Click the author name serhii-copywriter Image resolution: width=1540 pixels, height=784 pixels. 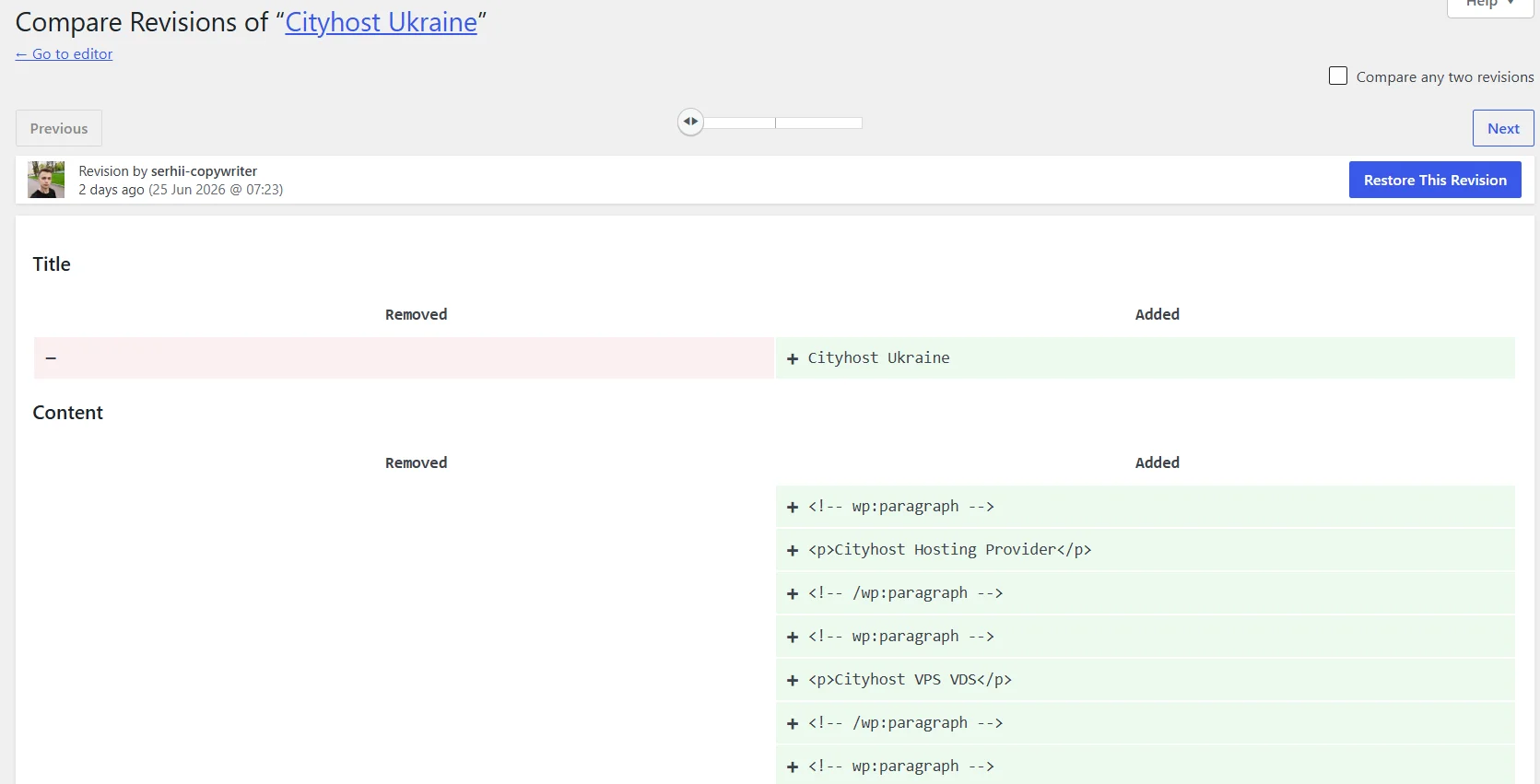click(204, 171)
